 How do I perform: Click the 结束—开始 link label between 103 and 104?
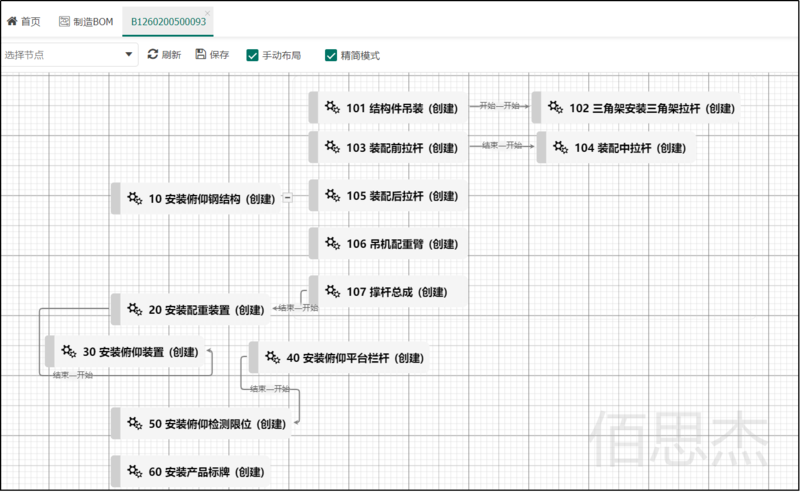click(x=502, y=145)
